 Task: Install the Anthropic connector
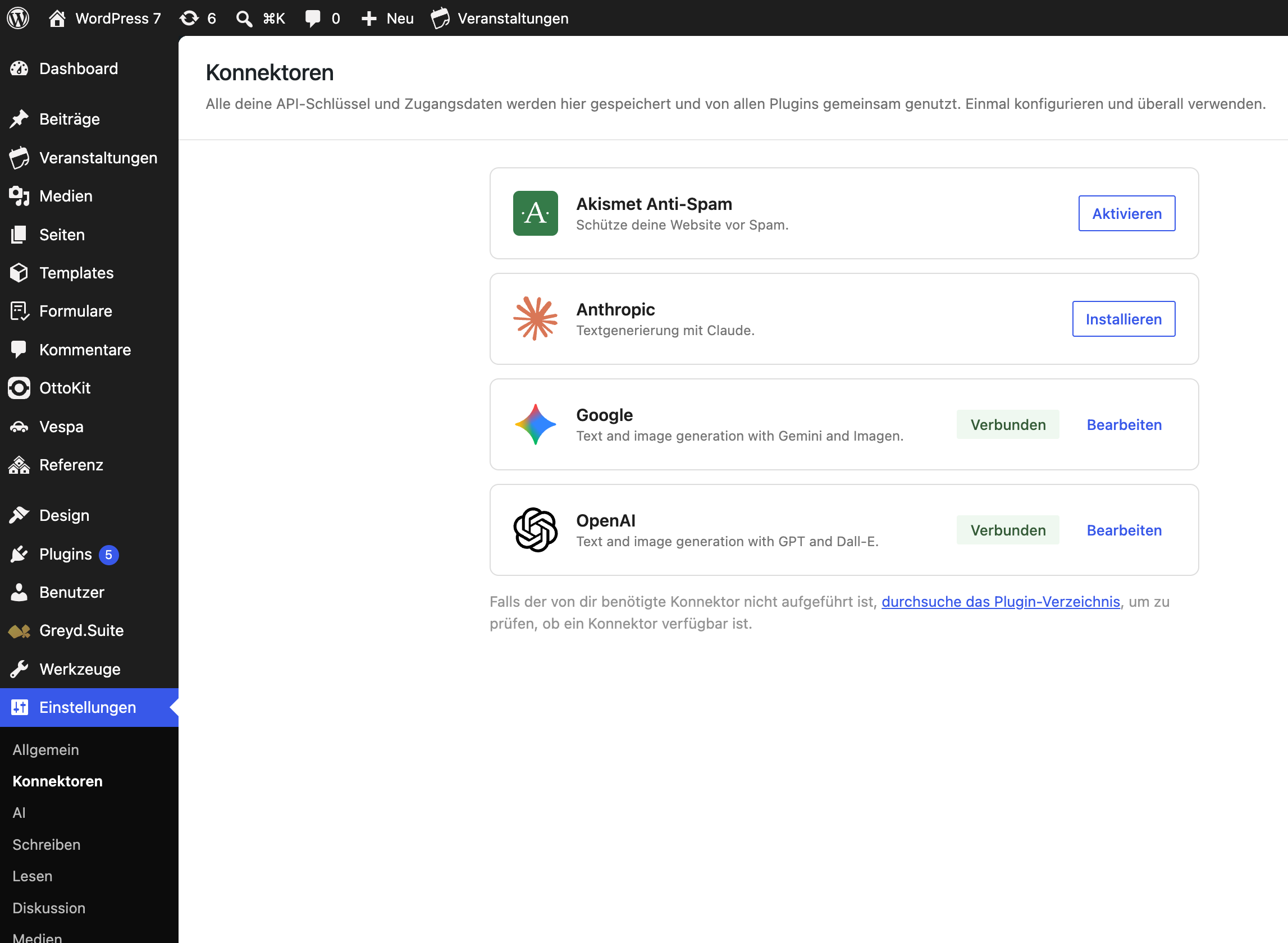coord(1123,319)
